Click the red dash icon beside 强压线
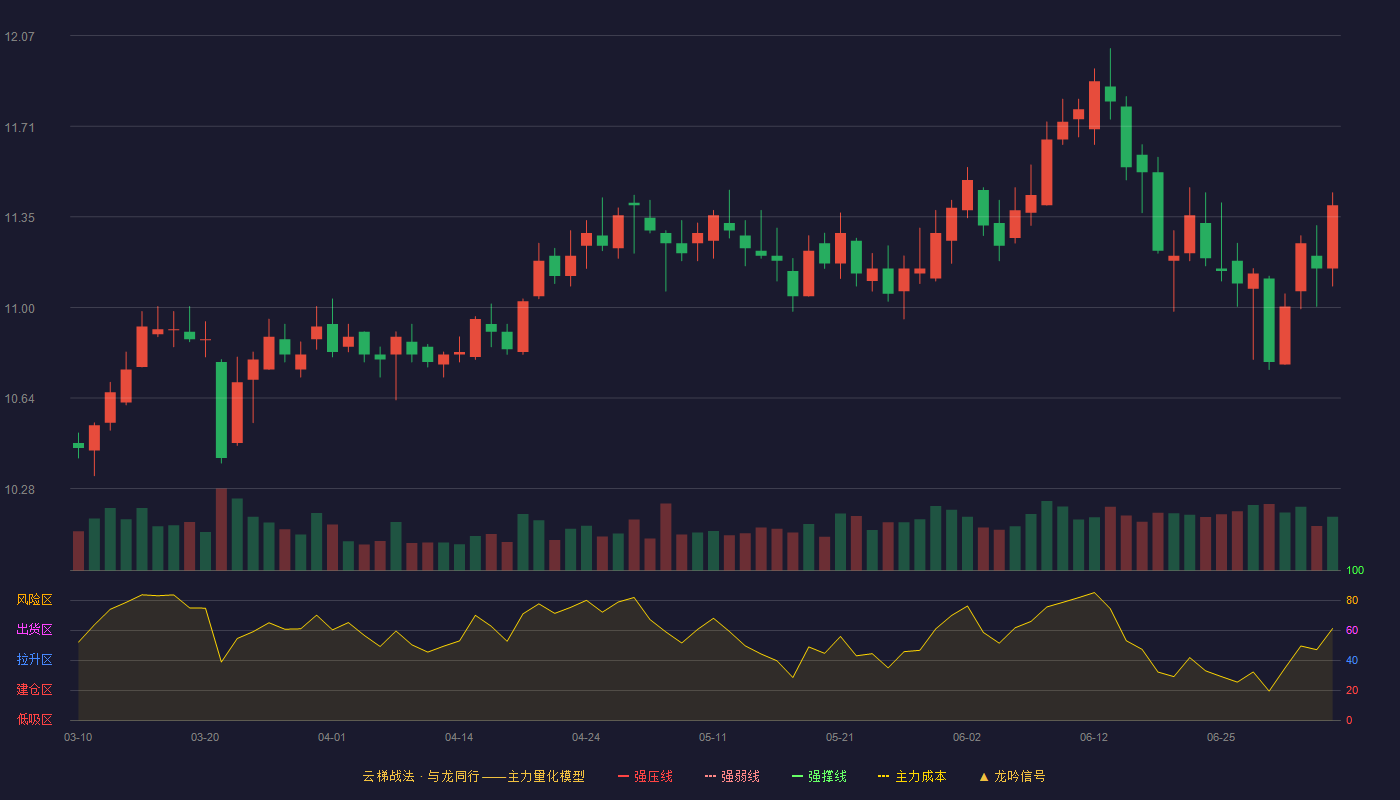 pos(624,776)
